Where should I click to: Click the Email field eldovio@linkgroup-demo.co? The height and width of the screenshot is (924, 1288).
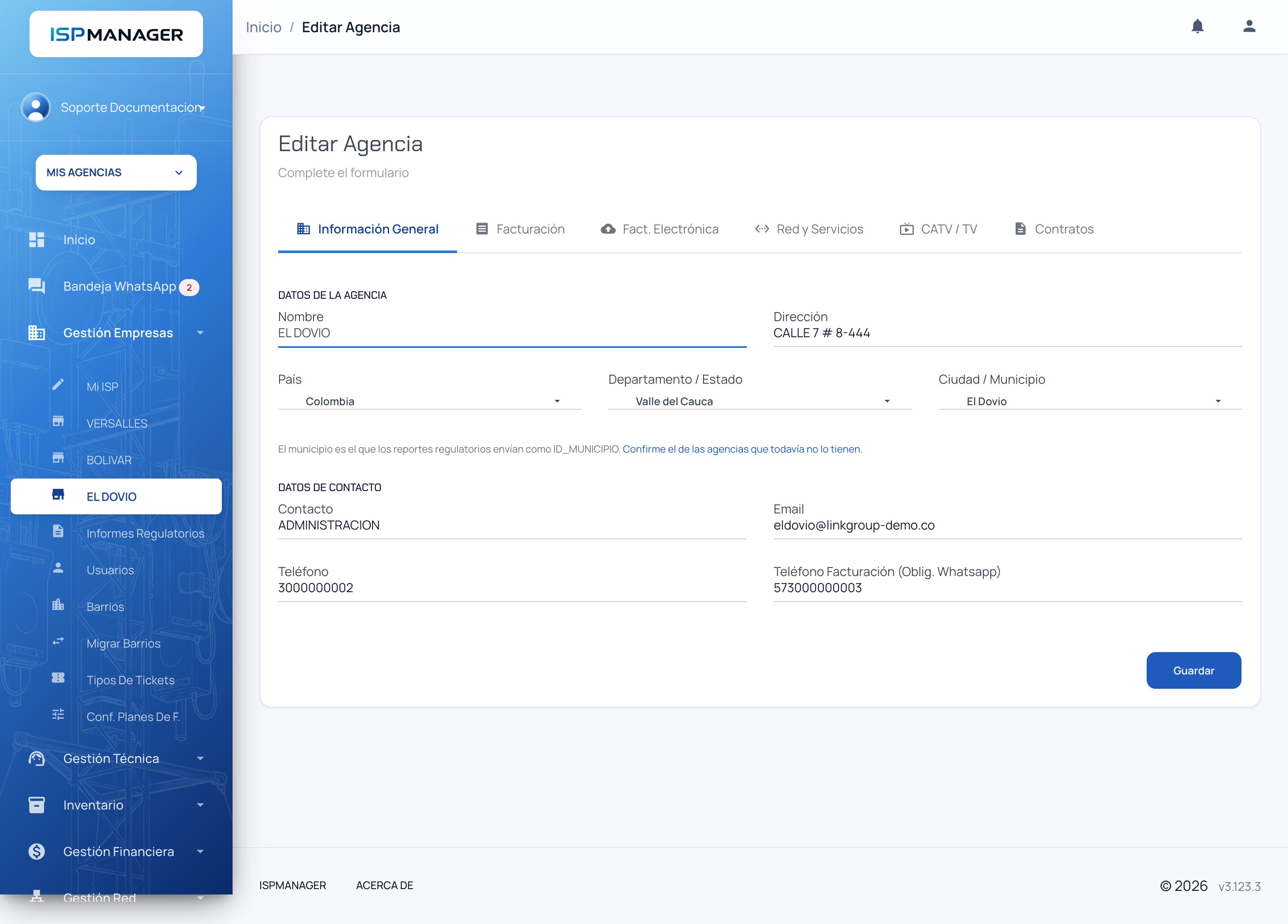click(1008, 526)
